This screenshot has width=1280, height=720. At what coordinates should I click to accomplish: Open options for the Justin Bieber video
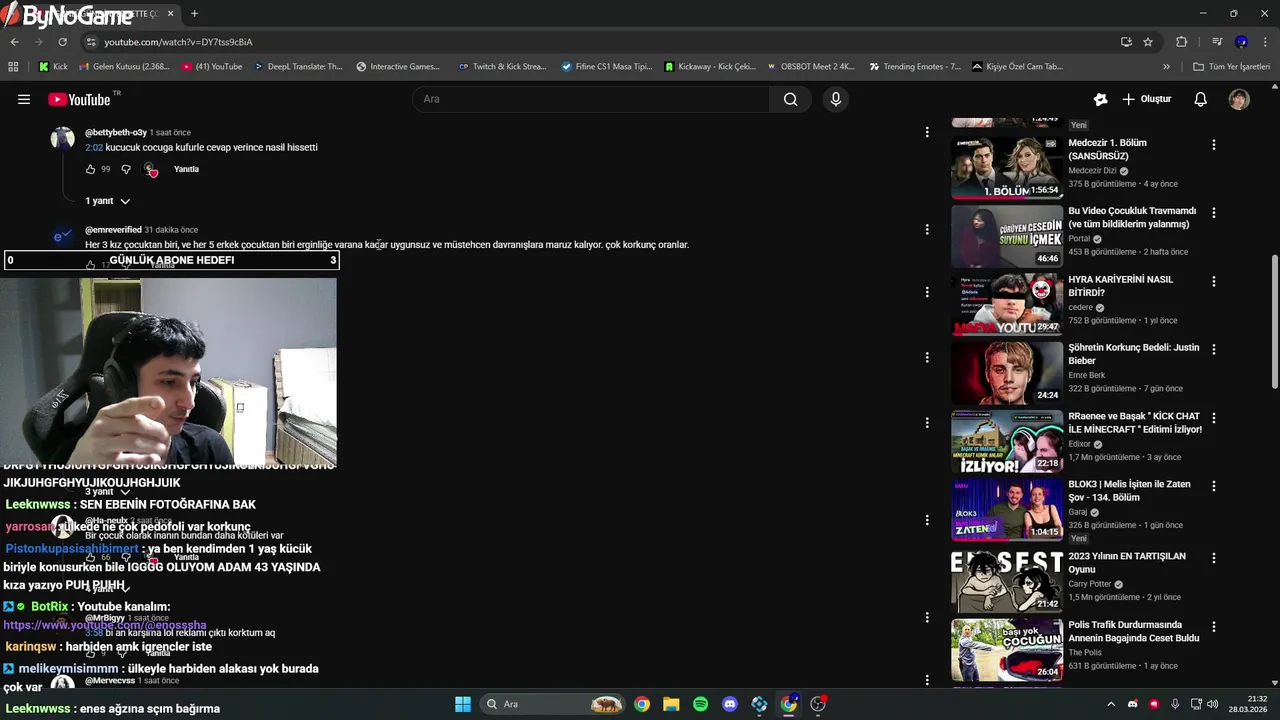click(x=1214, y=350)
